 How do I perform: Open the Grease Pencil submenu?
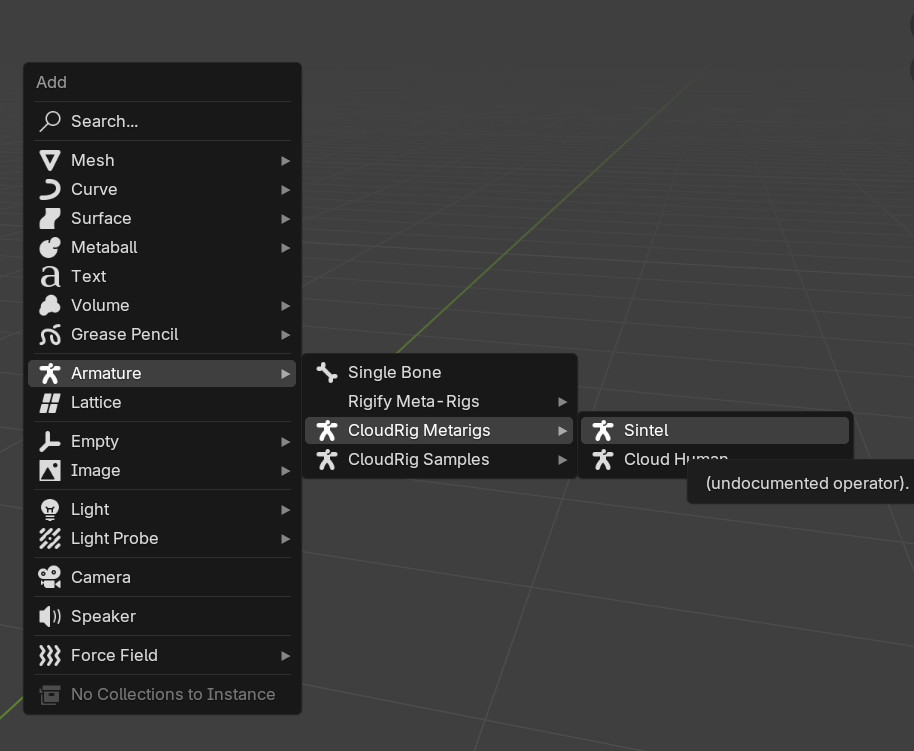pos(162,335)
